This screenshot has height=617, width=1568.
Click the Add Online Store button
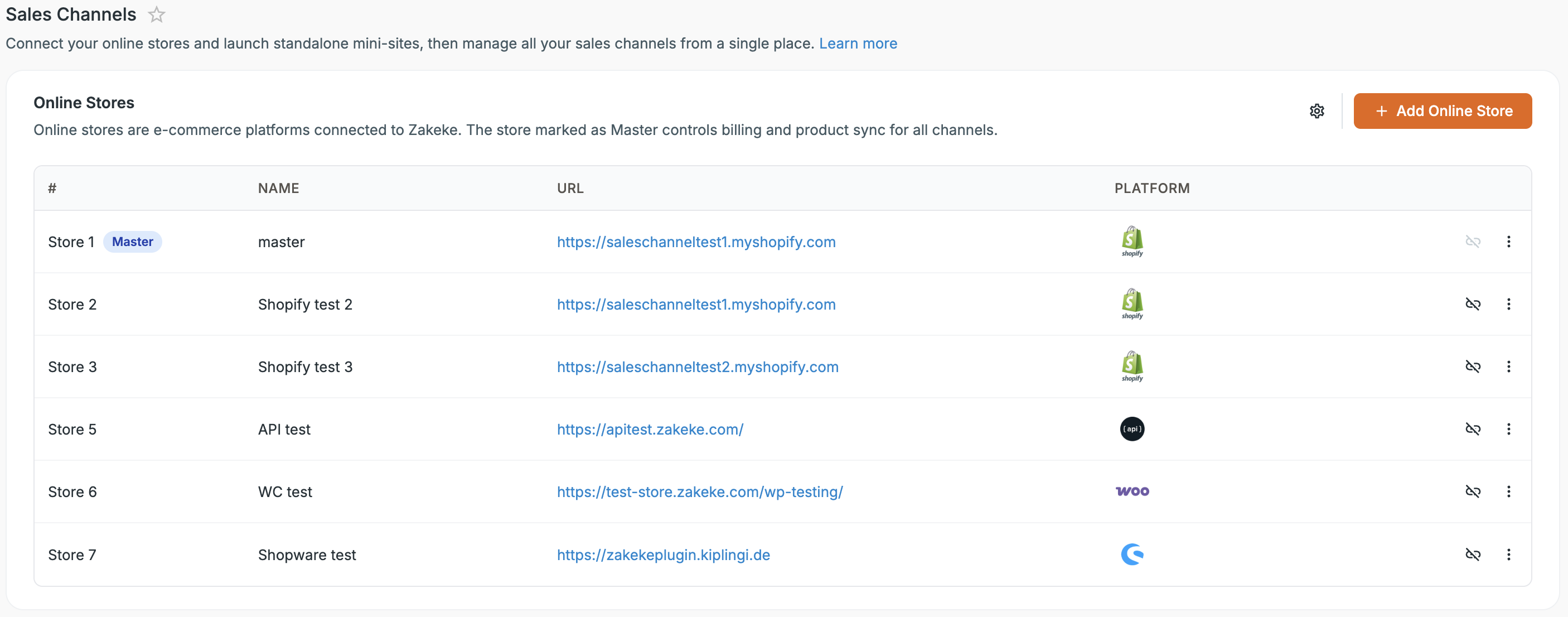[x=1442, y=111]
